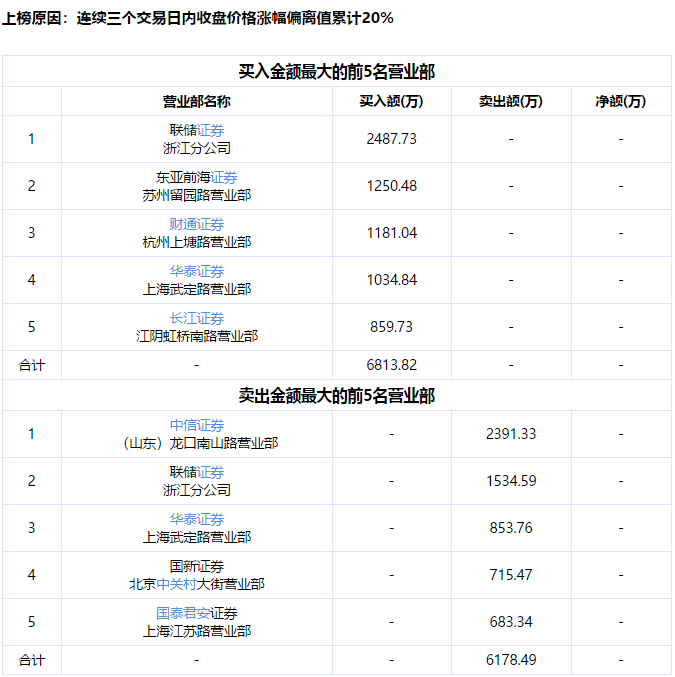
Task: Click the 买入金额最大的前5名营业部 heading
Action: 337,71
